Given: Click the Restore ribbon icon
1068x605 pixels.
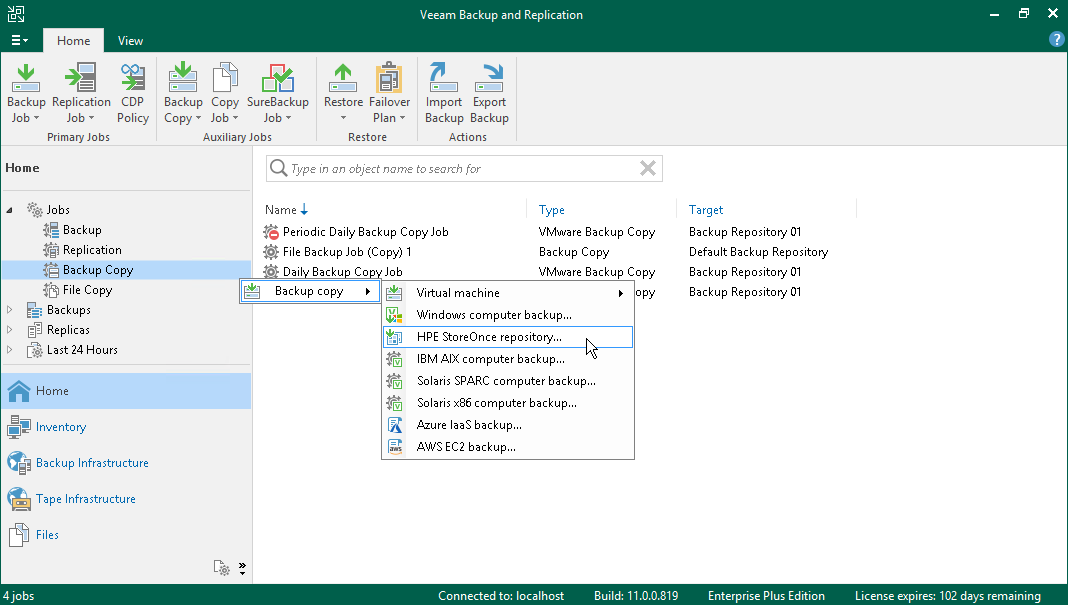Looking at the screenshot, I should [x=343, y=78].
